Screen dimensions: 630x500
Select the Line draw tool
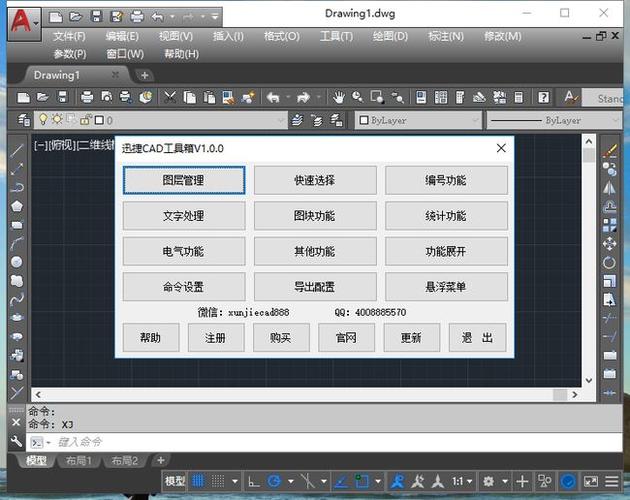click(16, 150)
